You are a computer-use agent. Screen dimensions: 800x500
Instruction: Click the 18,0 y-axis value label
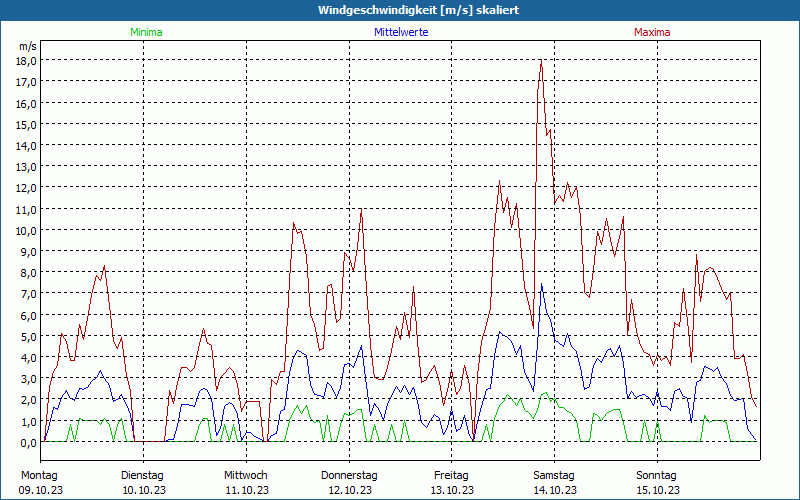point(26,60)
